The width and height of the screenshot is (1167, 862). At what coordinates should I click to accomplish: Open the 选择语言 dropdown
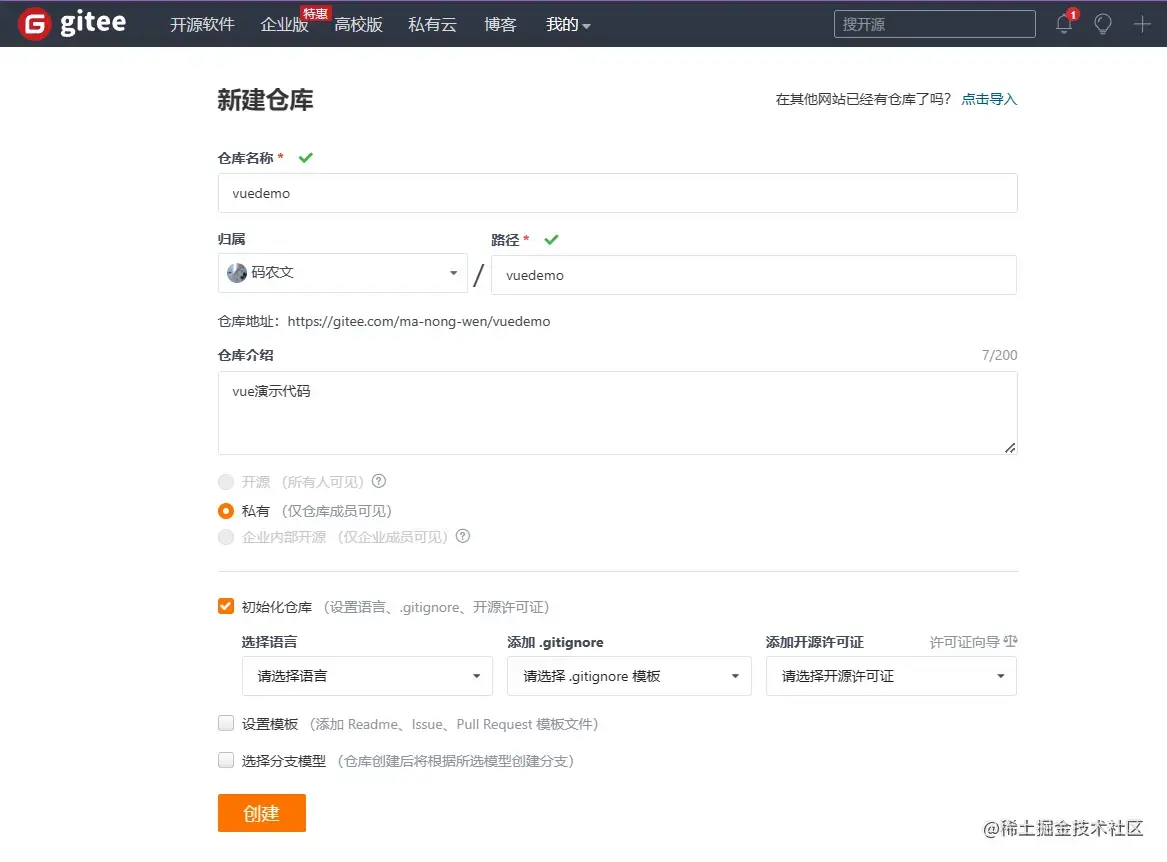(367, 676)
